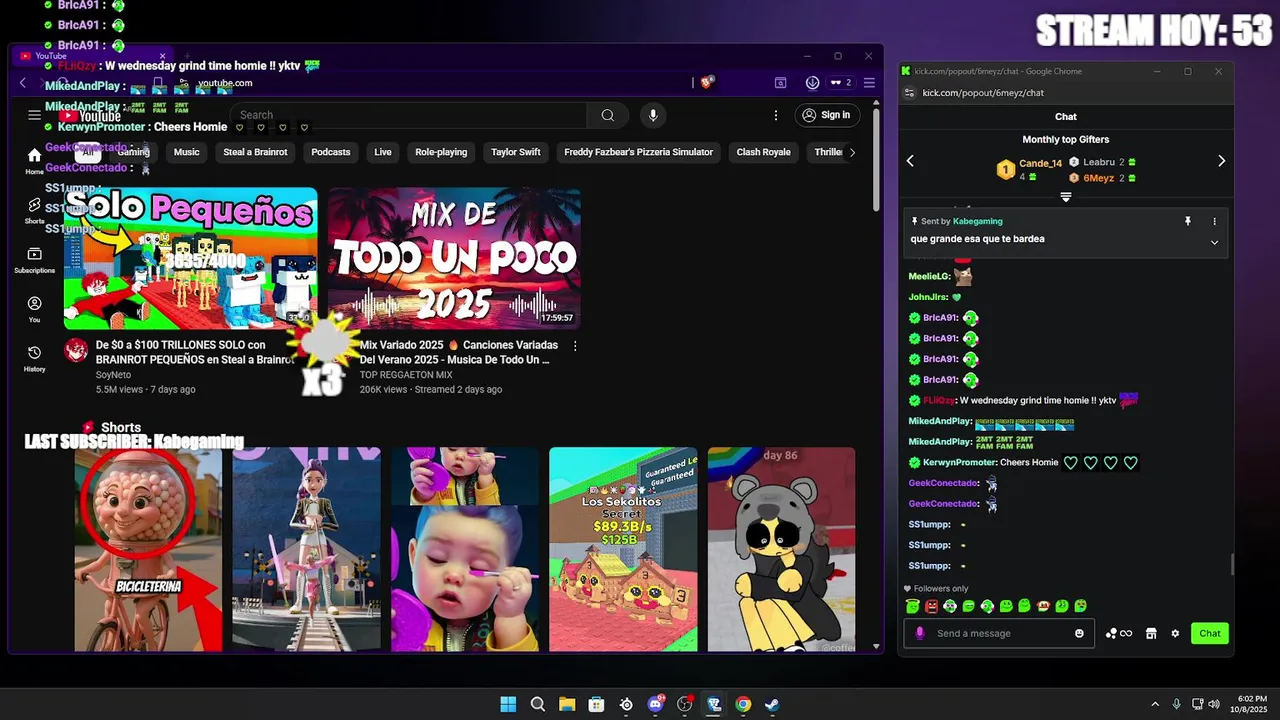This screenshot has height=720, width=1280.
Task: Open Windows Start menu
Action: tap(508, 704)
